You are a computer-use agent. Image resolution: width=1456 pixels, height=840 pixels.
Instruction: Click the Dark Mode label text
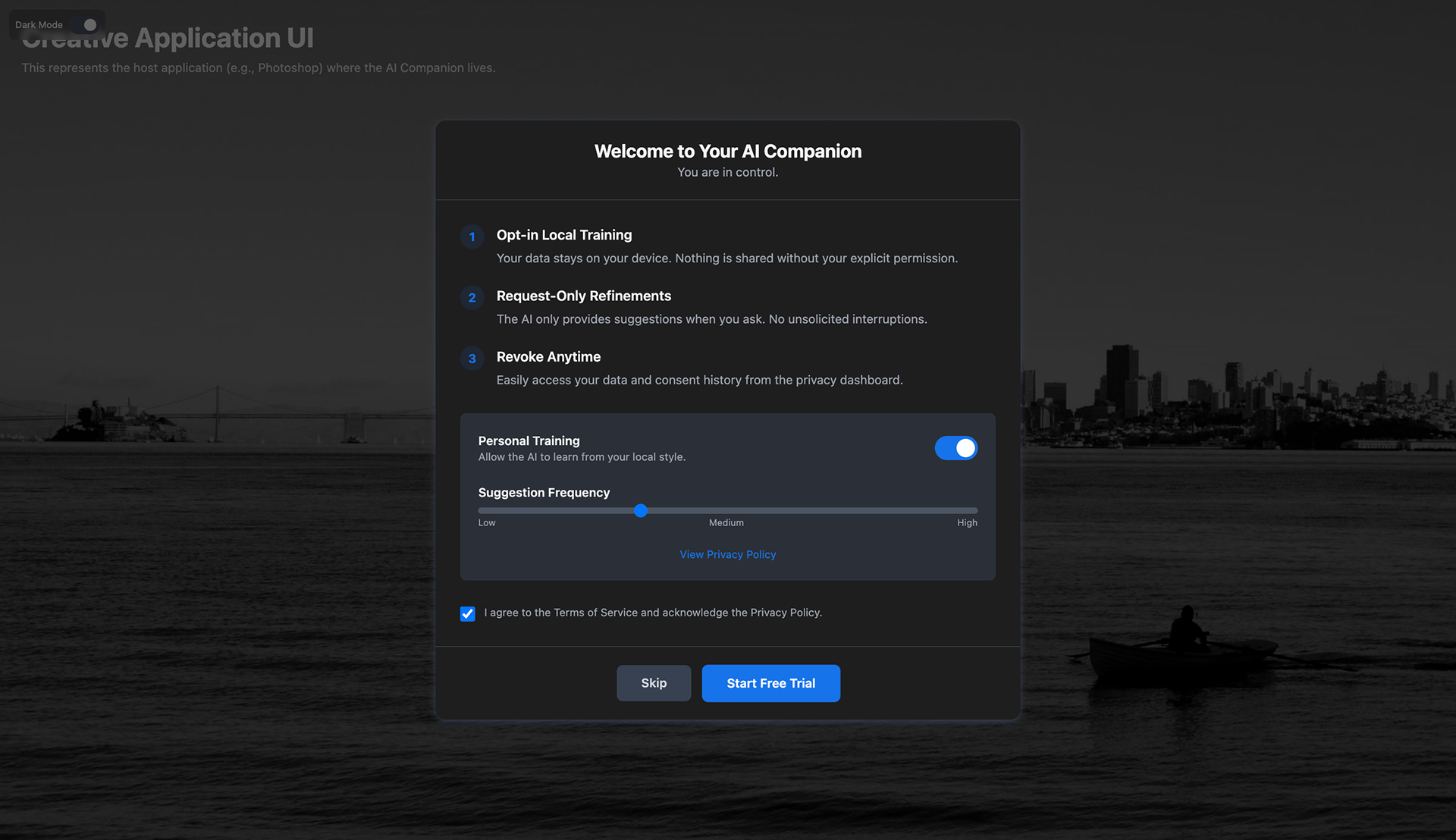[x=39, y=25]
